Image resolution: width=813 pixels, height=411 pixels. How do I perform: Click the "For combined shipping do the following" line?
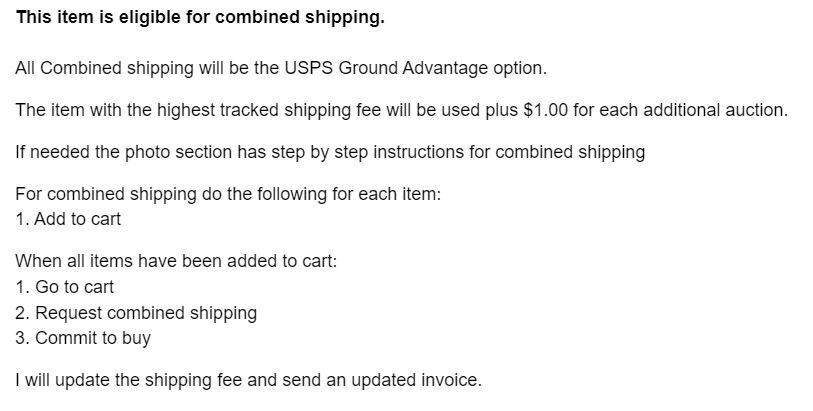(x=170, y=194)
